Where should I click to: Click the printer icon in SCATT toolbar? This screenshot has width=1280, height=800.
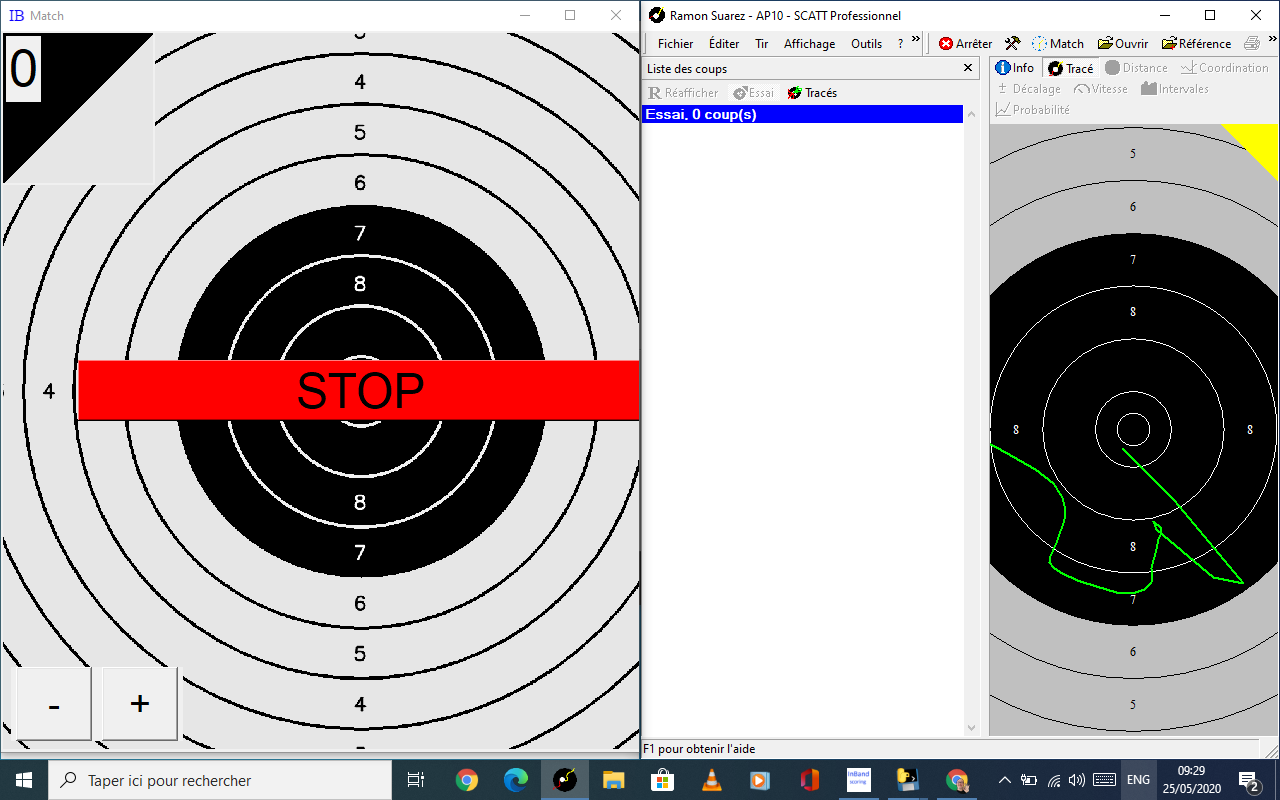point(1252,43)
